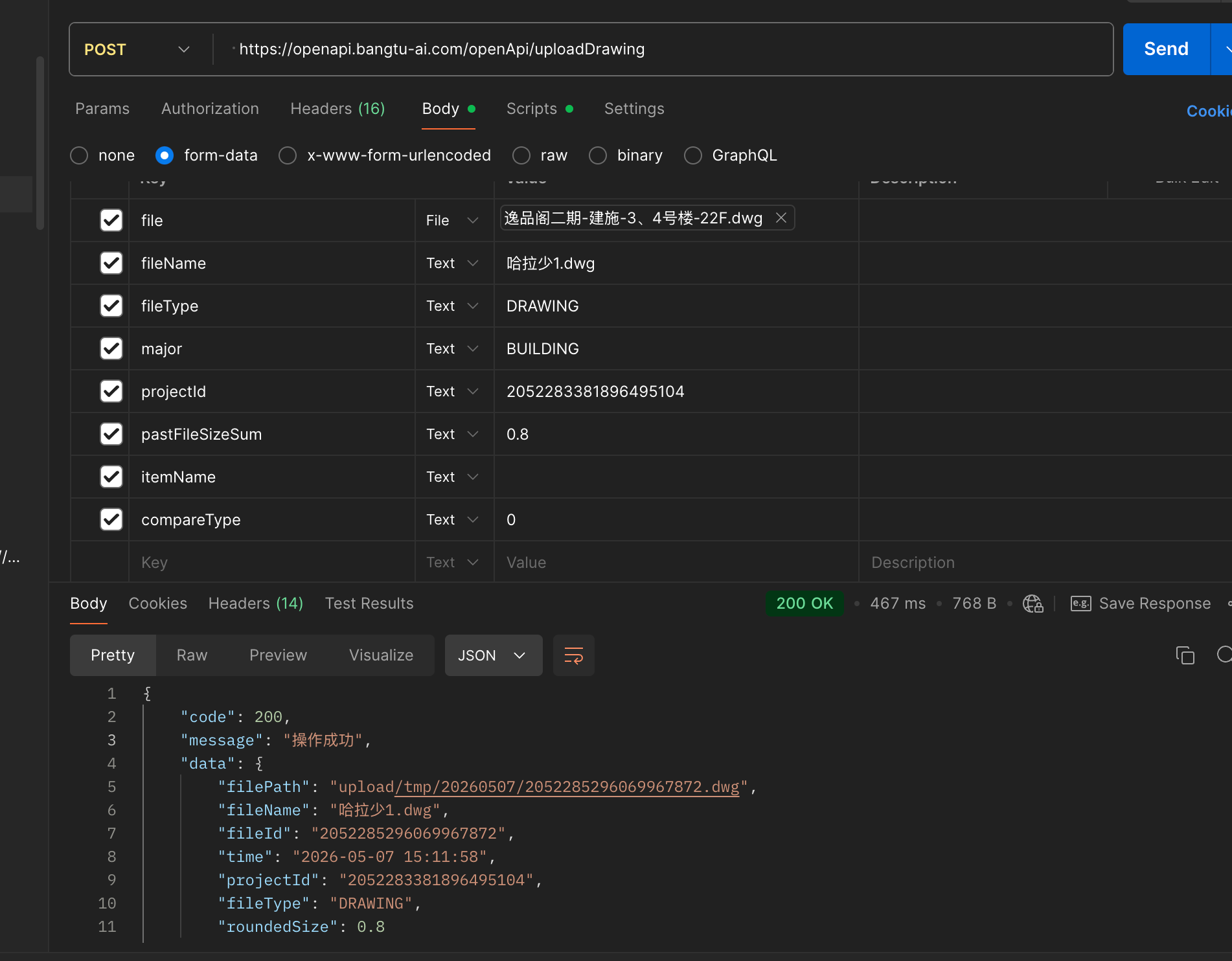This screenshot has width=1232, height=961.
Task: Remove the attached dwg file with the X
Action: tap(781, 218)
